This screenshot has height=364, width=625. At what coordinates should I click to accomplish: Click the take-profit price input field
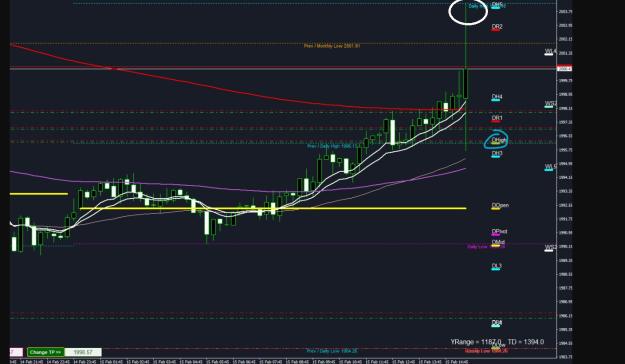click(83, 352)
